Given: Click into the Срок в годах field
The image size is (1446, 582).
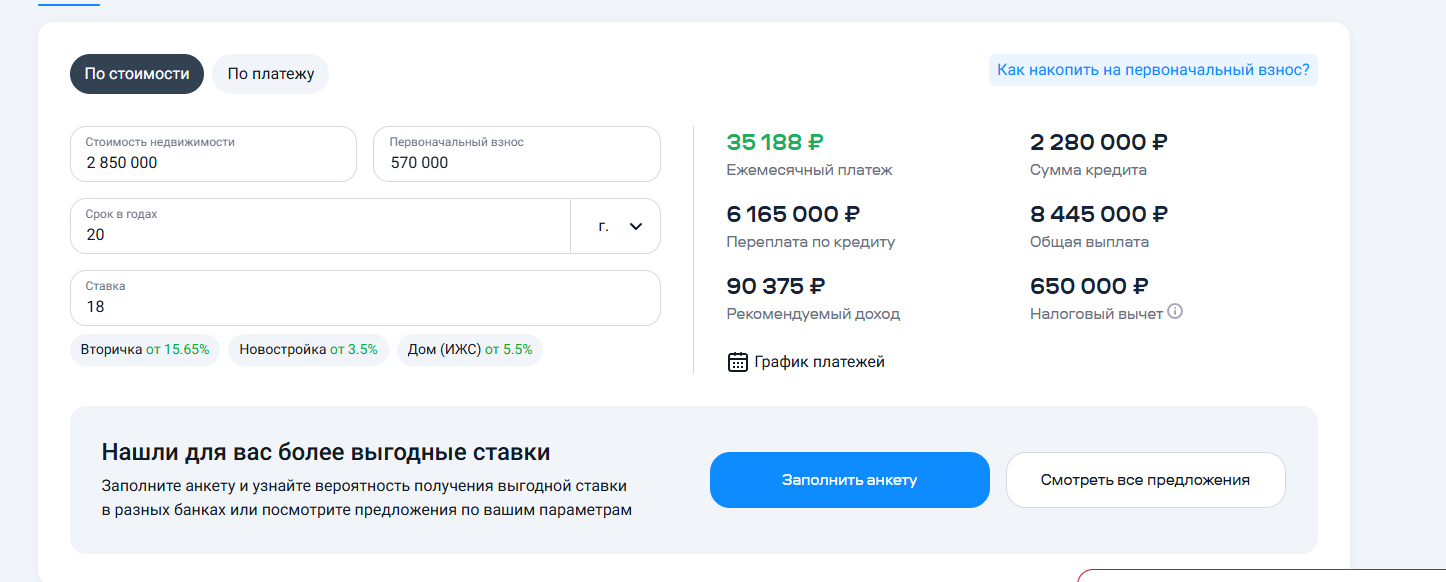Looking at the screenshot, I should (x=320, y=226).
